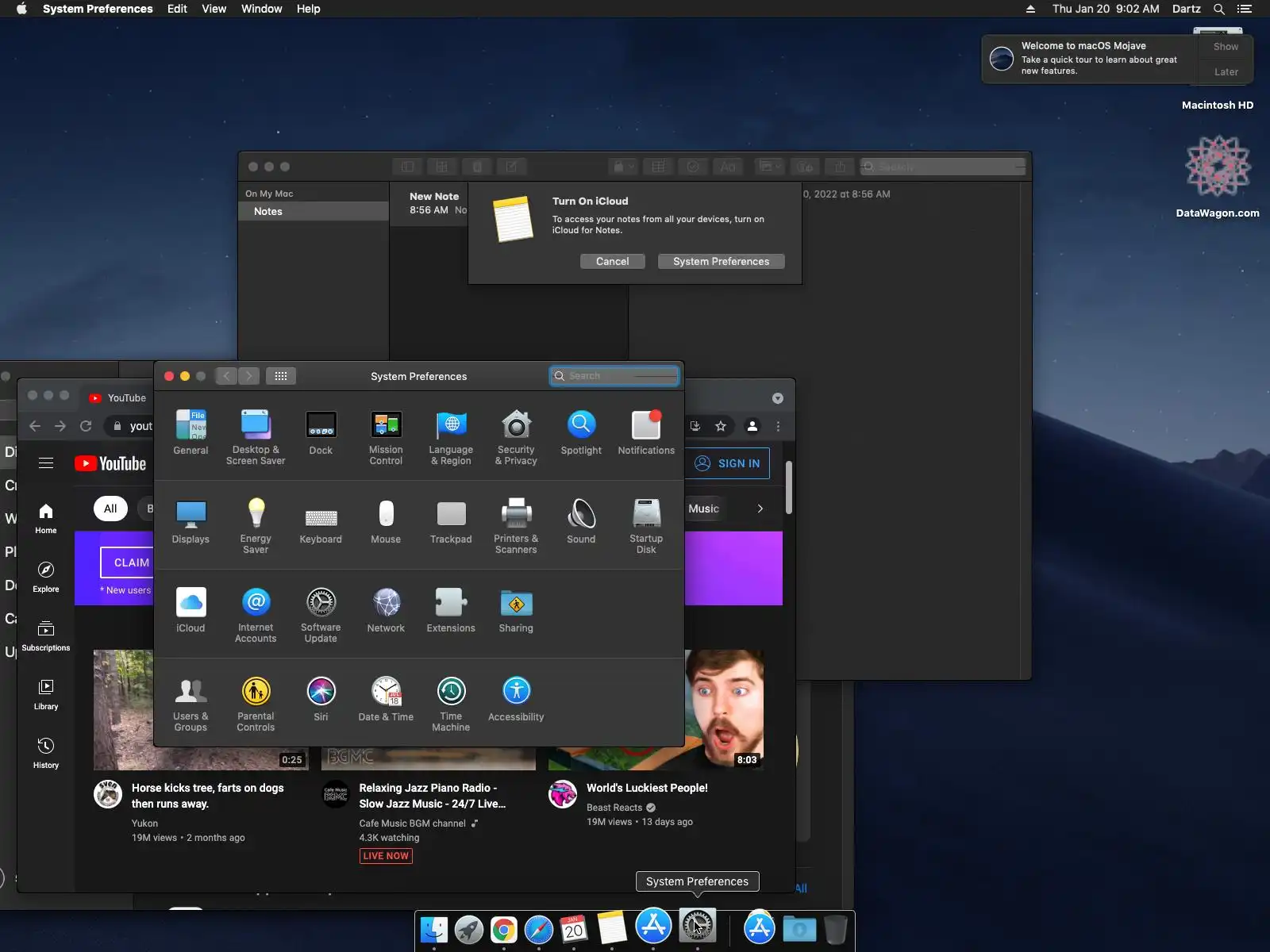This screenshot has width=1270, height=952.
Task: Open the Network preferences pane
Action: [x=386, y=610]
